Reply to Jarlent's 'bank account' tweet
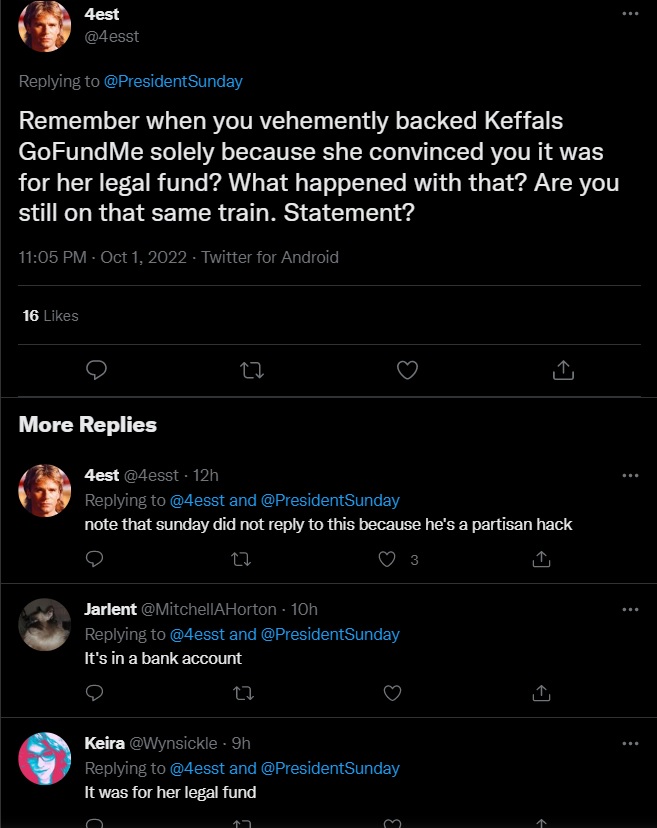 click(94, 692)
